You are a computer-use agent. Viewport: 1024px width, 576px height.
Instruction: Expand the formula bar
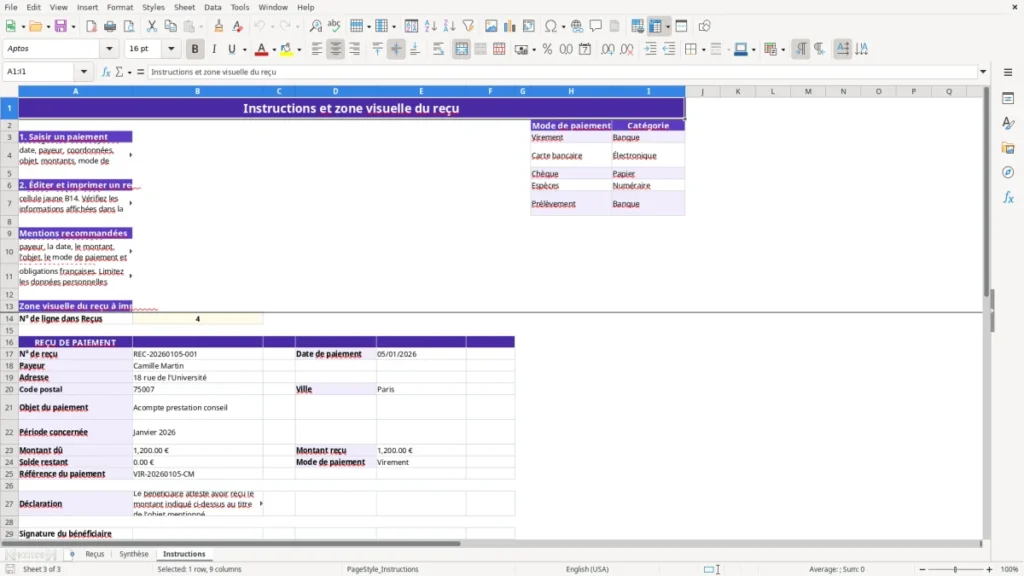coord(983,72)
